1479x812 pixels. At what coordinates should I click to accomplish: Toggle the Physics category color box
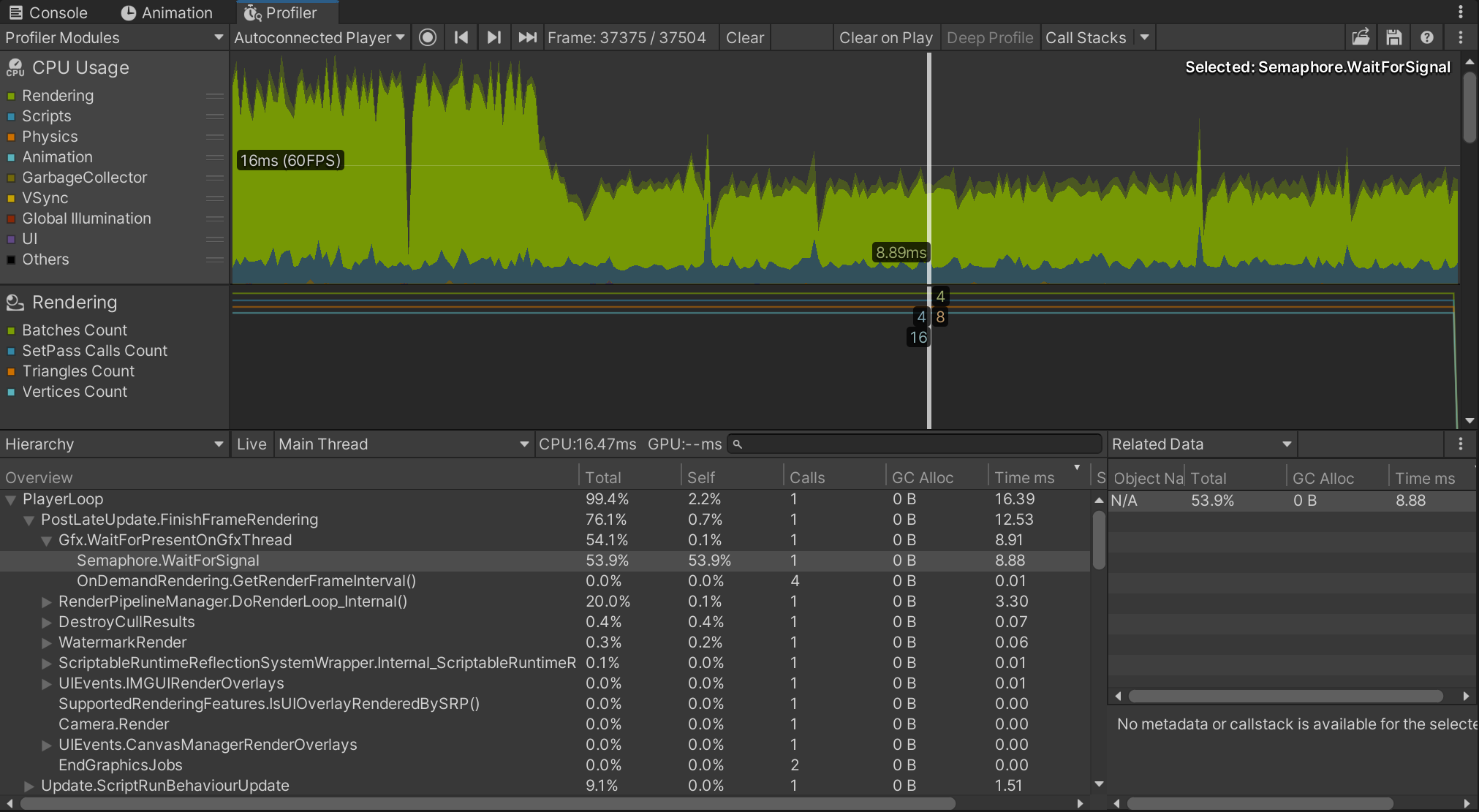tap(11, 137)
